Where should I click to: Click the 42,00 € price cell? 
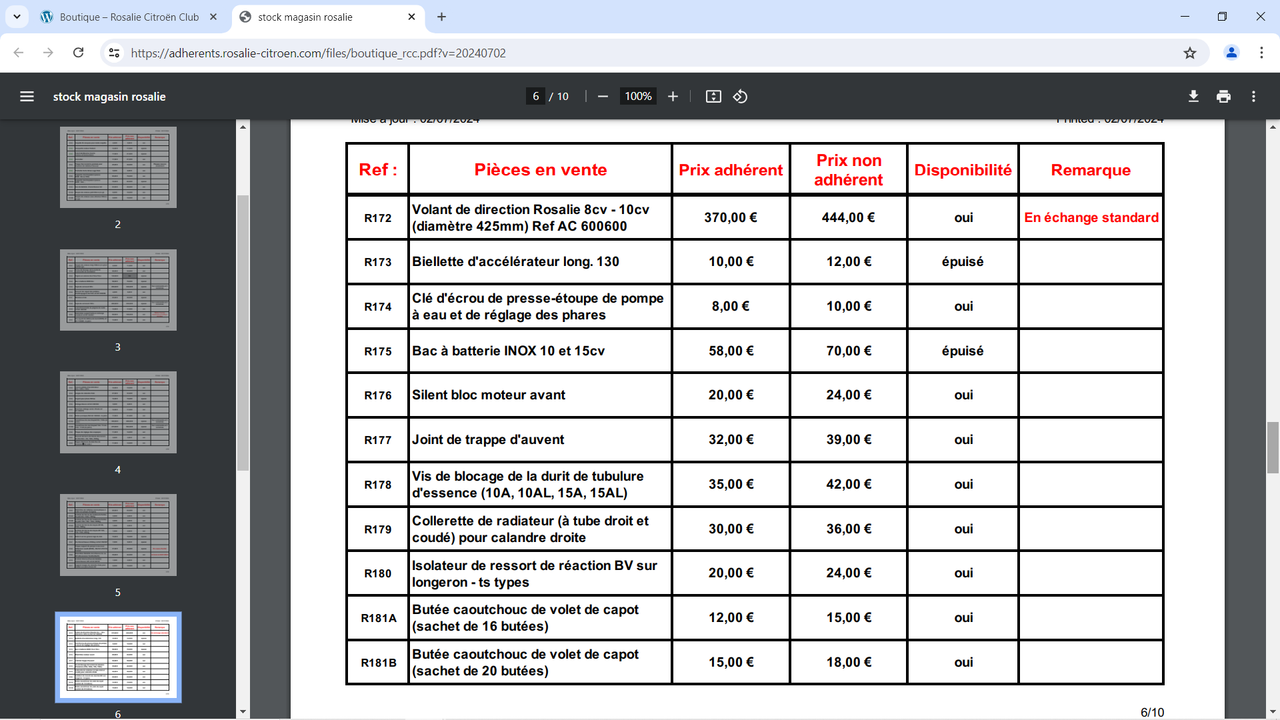coord(849,484)
